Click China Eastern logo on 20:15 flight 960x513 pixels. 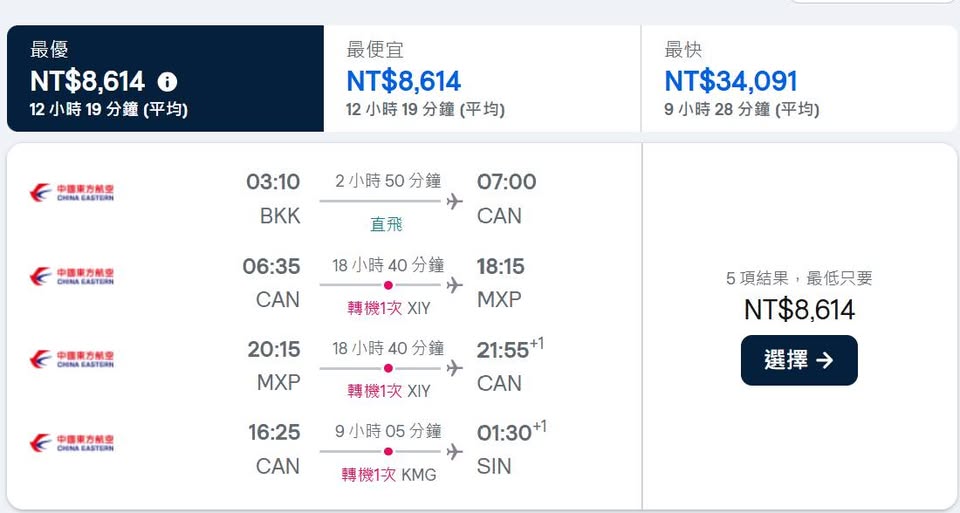[72, 359]
